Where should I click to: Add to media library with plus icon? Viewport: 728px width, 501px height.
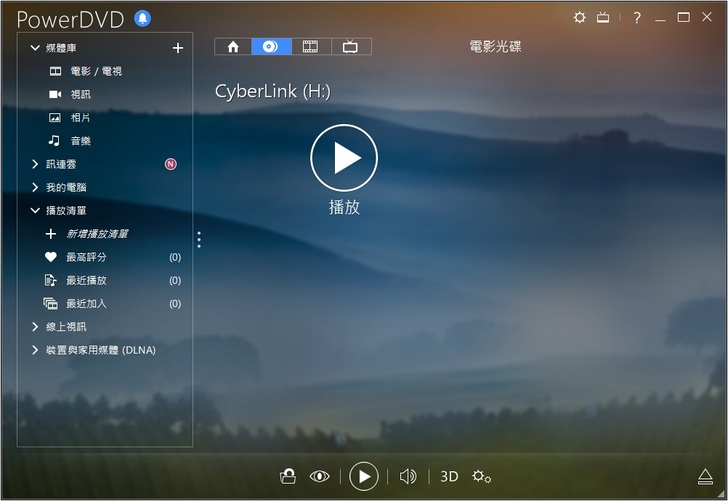point(178,48)
